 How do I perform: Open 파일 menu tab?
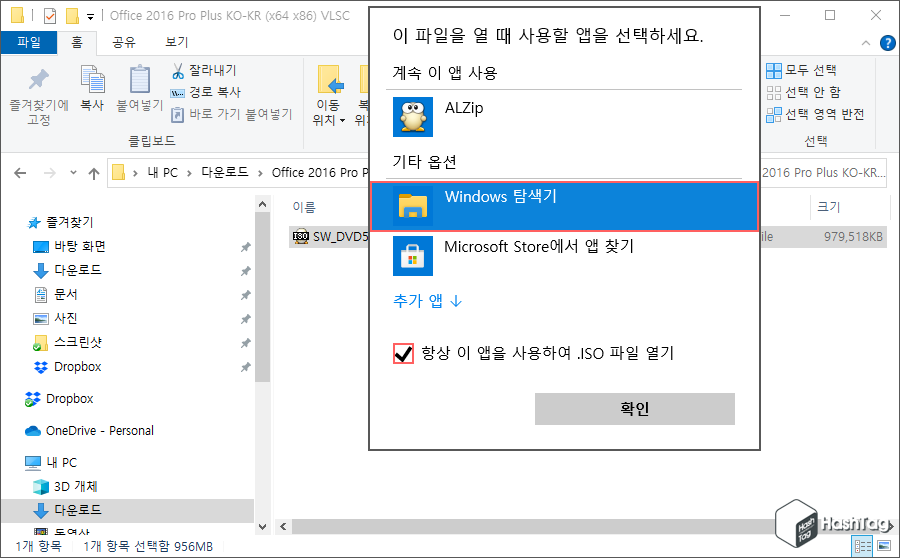pos(29,42)
